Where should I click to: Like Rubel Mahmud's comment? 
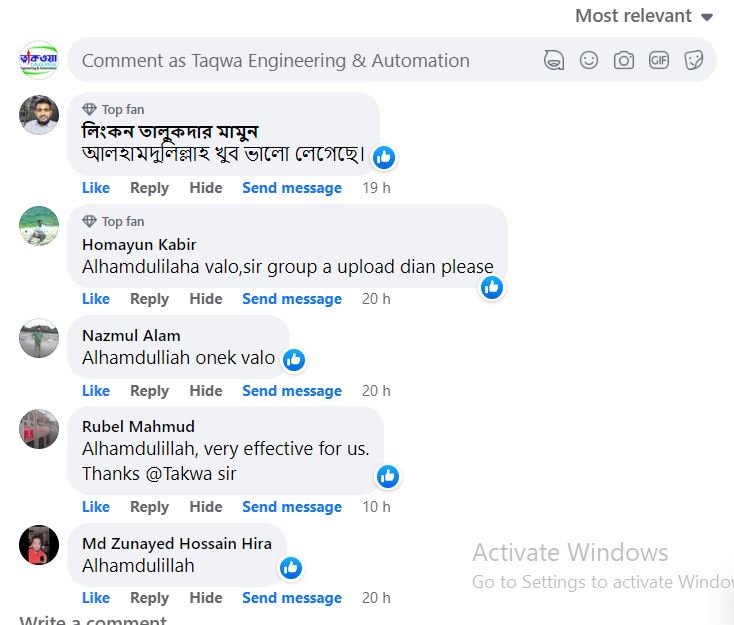coord(96,507)
